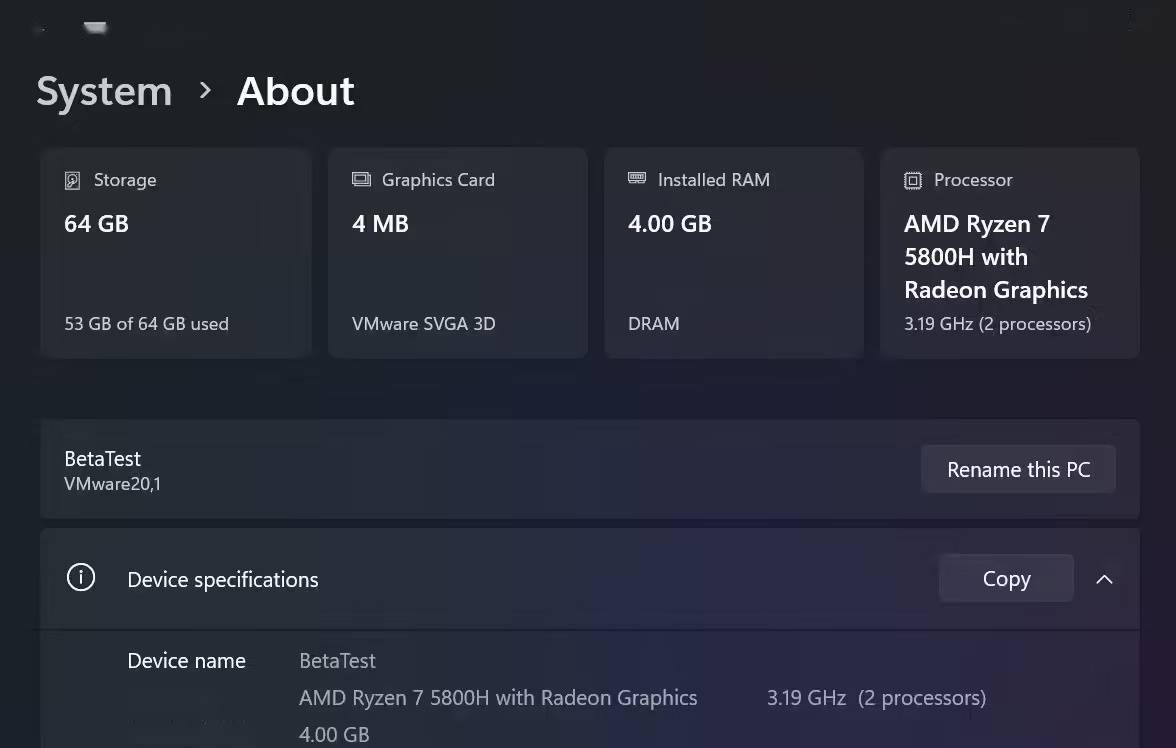Click the Device specifications header text

pyautogui.click(x=223, y=580)
